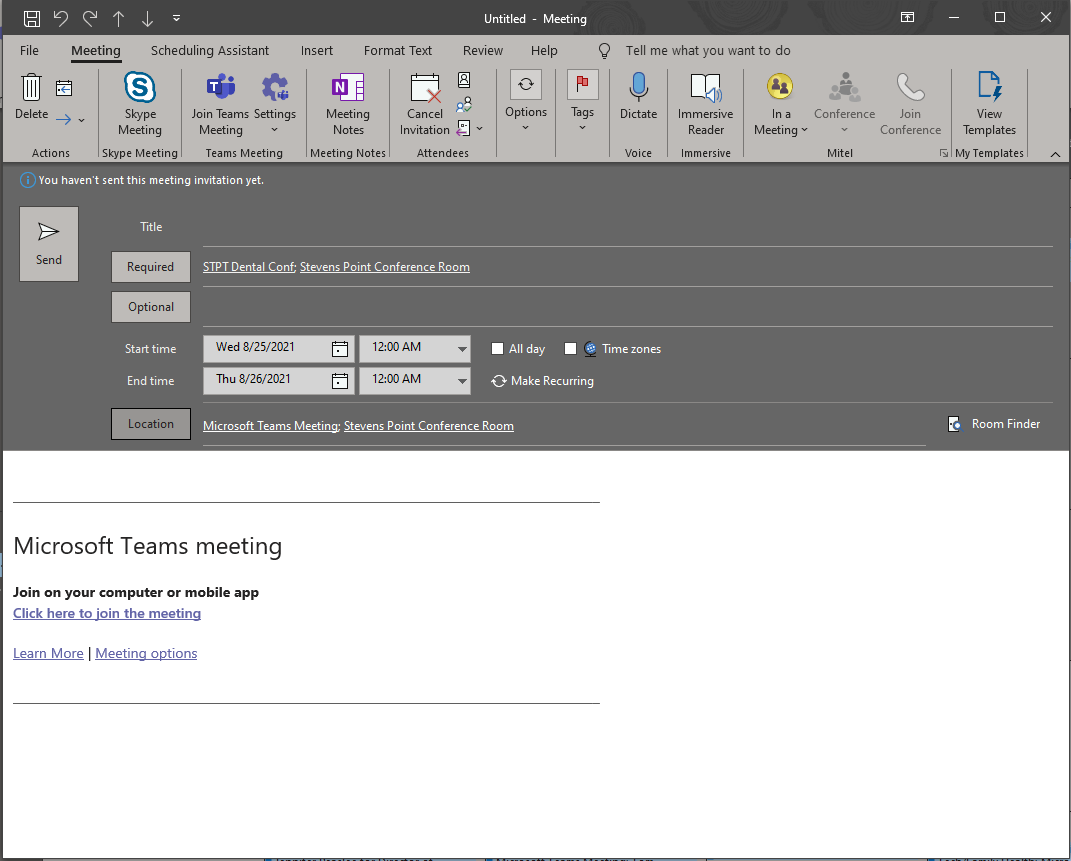Go to next item with down arrow
1071x861 pixels.
pos(148,18)
